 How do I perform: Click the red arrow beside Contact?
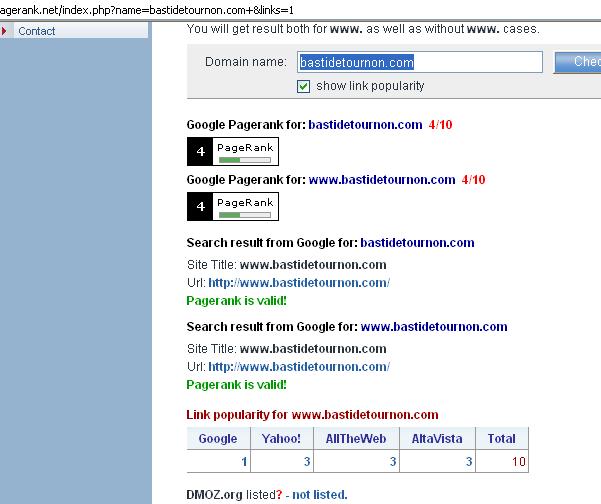tap(4, 31)
